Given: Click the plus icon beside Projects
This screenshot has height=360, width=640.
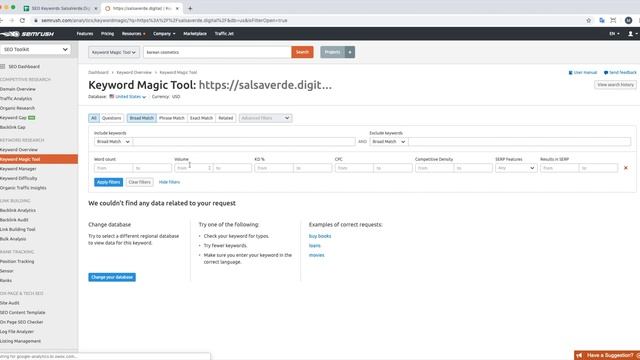Looking at the screenshot, I should tap(350, 52).
